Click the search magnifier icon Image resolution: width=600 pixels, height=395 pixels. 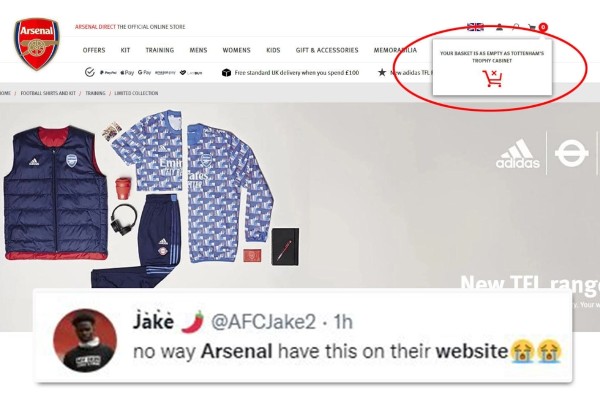(516, 27)
